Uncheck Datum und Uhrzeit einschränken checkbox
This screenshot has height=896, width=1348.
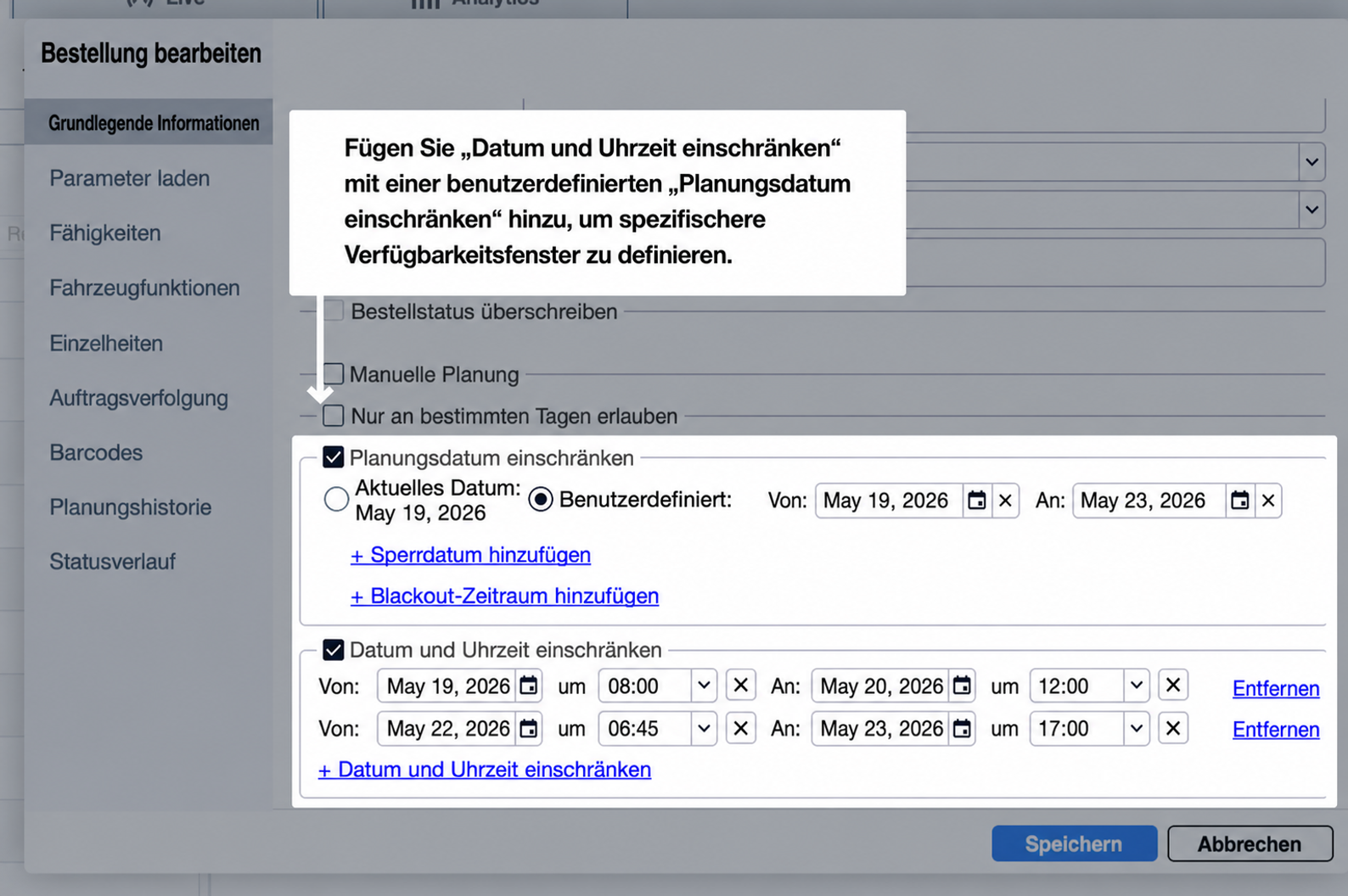[x=334, y=650]
